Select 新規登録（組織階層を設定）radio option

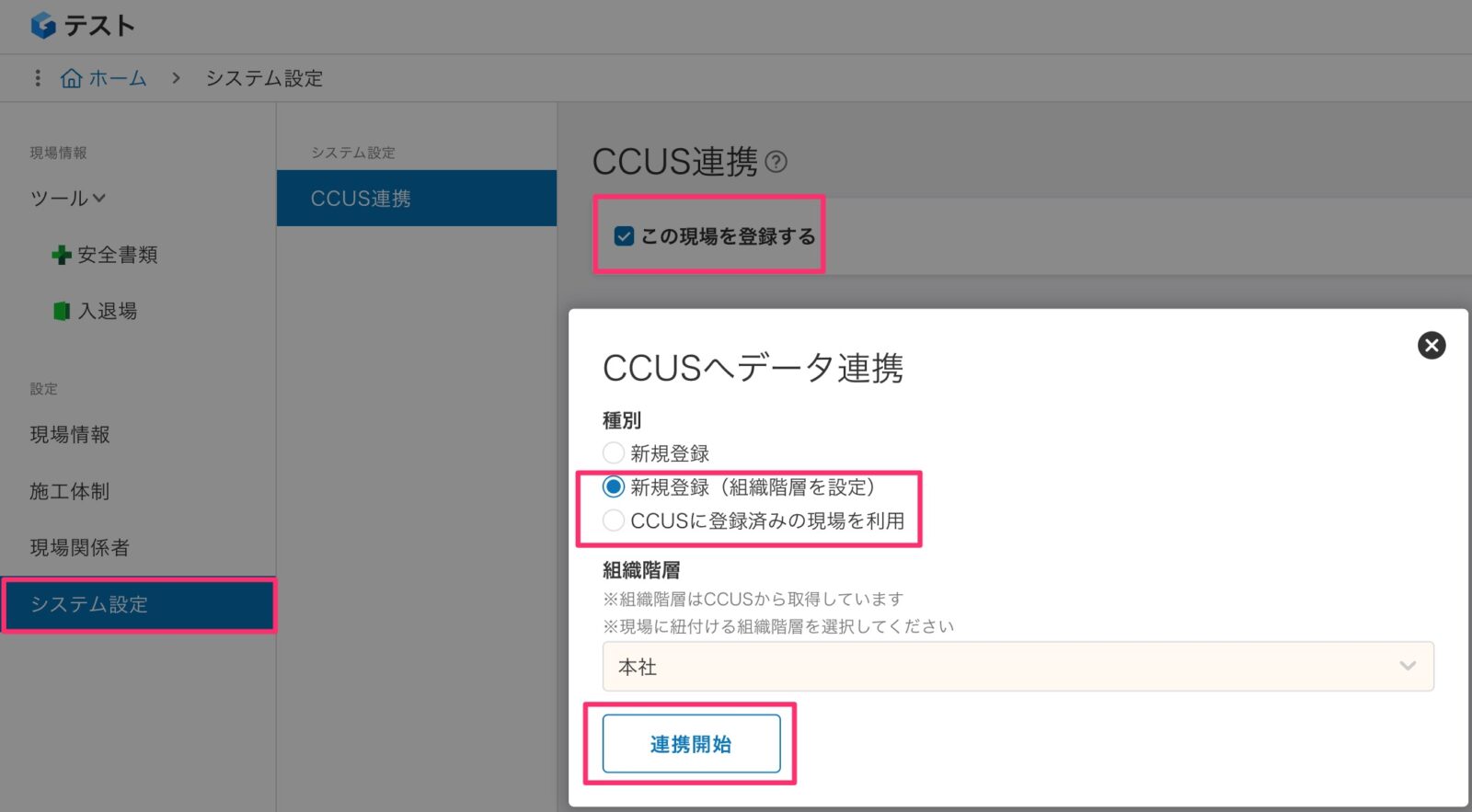[614, 486]
